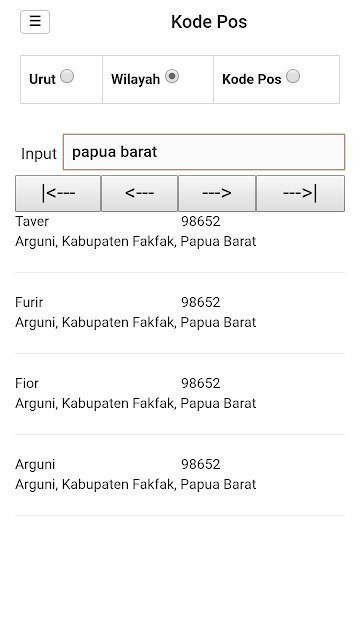360x640 pixels.
Task: Click postal code 98652 for Furir
Action: [x=200, y=302]
